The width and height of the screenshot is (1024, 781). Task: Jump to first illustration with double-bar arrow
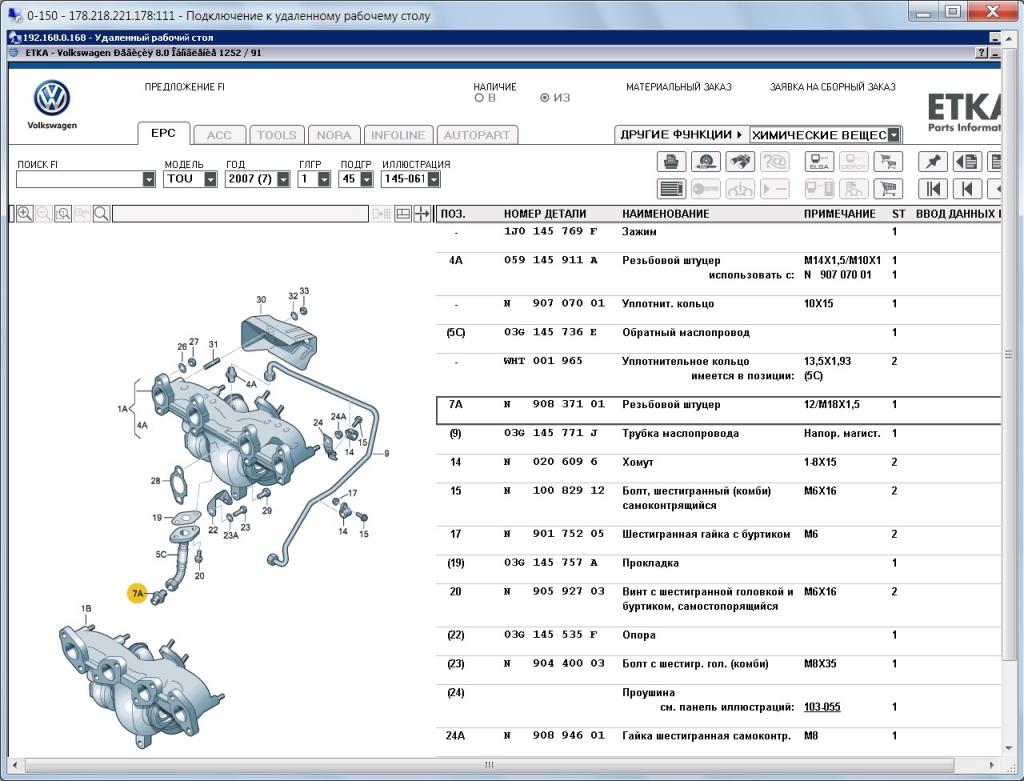click(x=933, y=189)
